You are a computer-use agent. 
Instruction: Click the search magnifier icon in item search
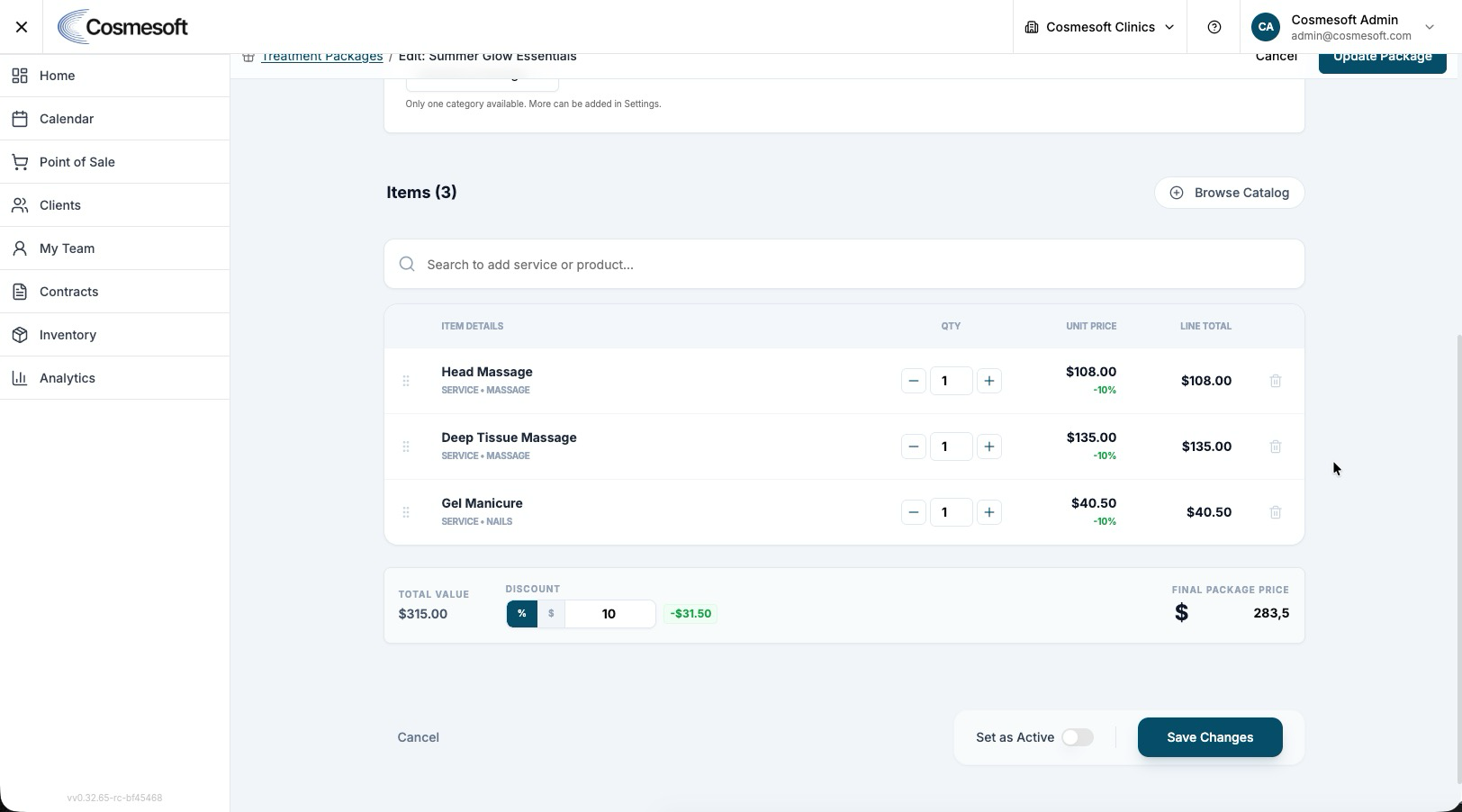pyautogui.click(x=407, y=264)
